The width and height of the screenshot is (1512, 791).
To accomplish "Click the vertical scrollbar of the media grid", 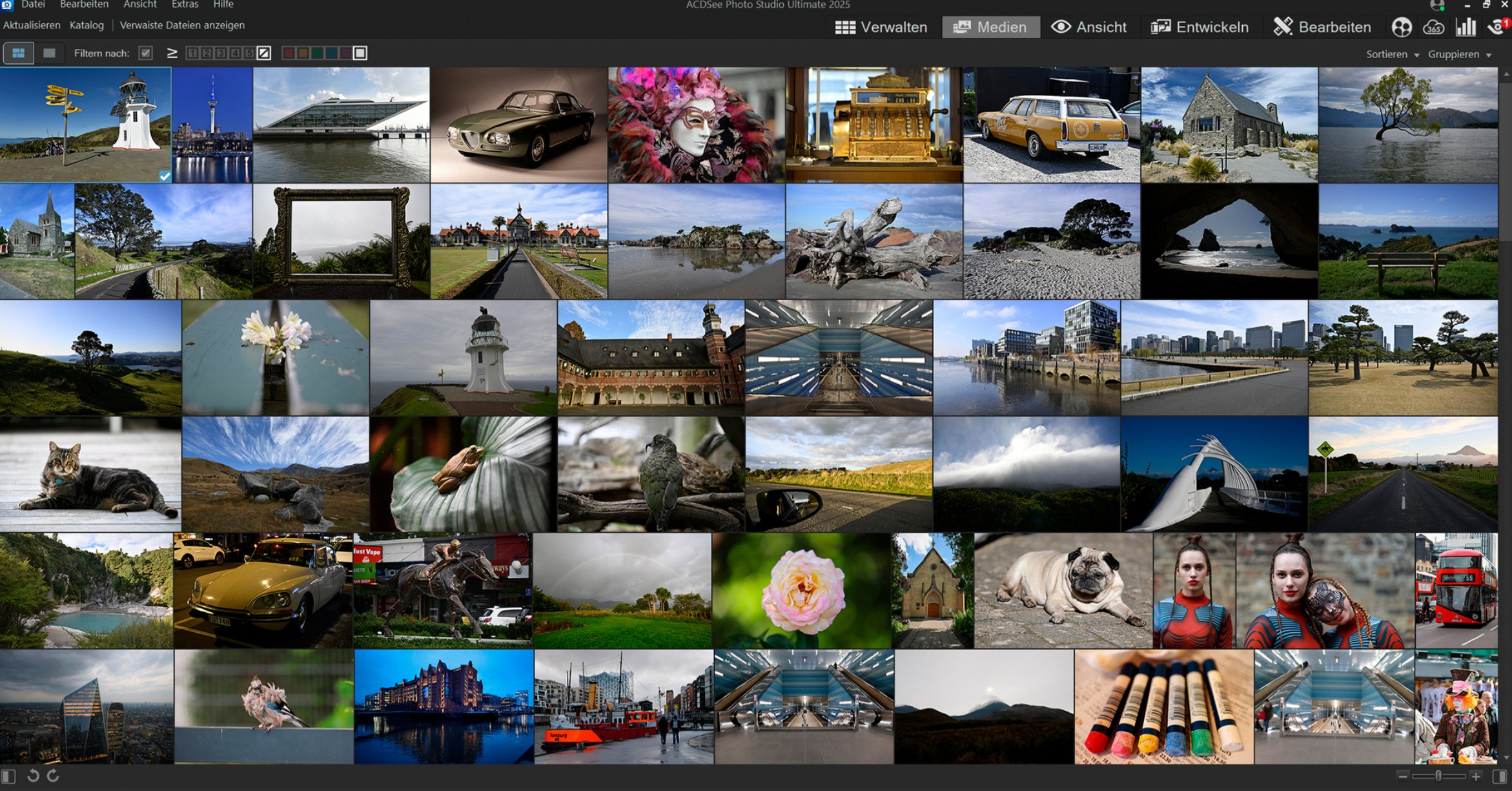I will tap(1506, 415).
